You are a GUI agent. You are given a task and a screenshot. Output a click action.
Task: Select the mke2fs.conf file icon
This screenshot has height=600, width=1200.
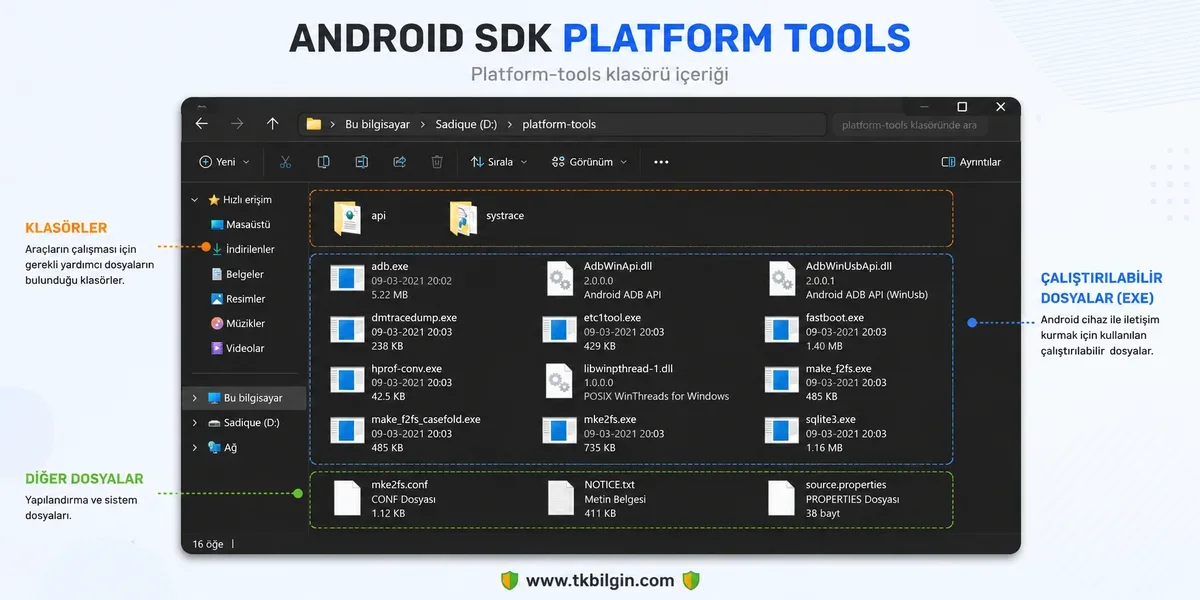(x=347, y=499)
